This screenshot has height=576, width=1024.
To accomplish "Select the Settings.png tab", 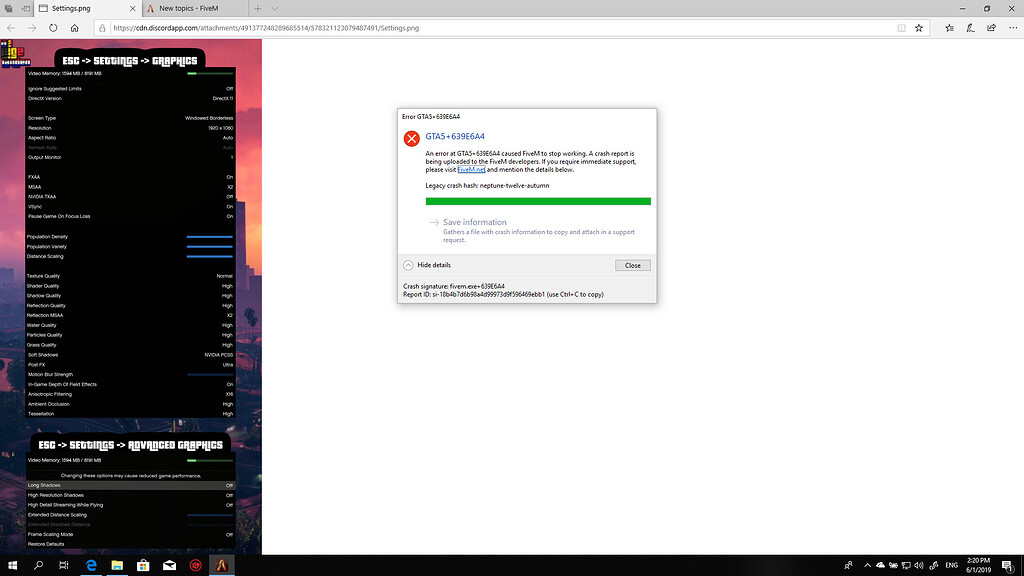I will pos(88,8).
